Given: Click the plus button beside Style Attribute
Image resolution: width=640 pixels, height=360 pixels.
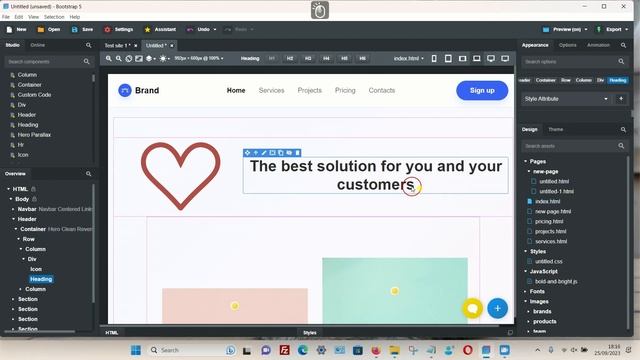Looking at the screenshot, I should click(621, 99).
